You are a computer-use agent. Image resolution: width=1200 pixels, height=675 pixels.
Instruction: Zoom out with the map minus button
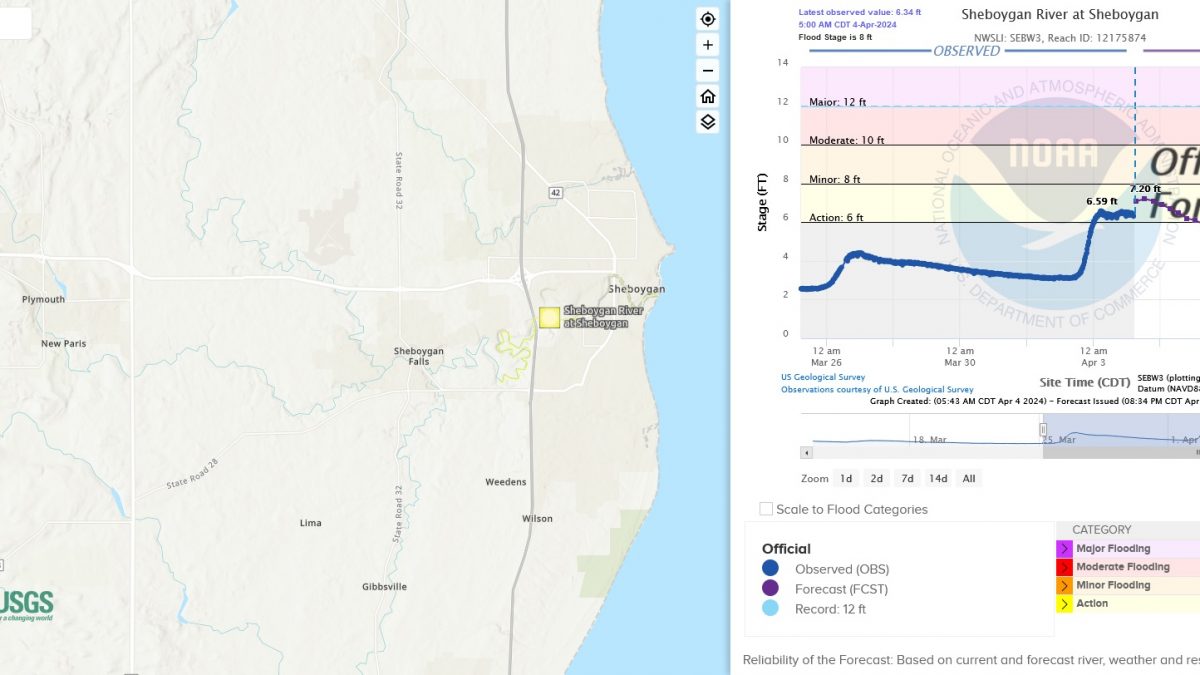[x=708, y=70]
